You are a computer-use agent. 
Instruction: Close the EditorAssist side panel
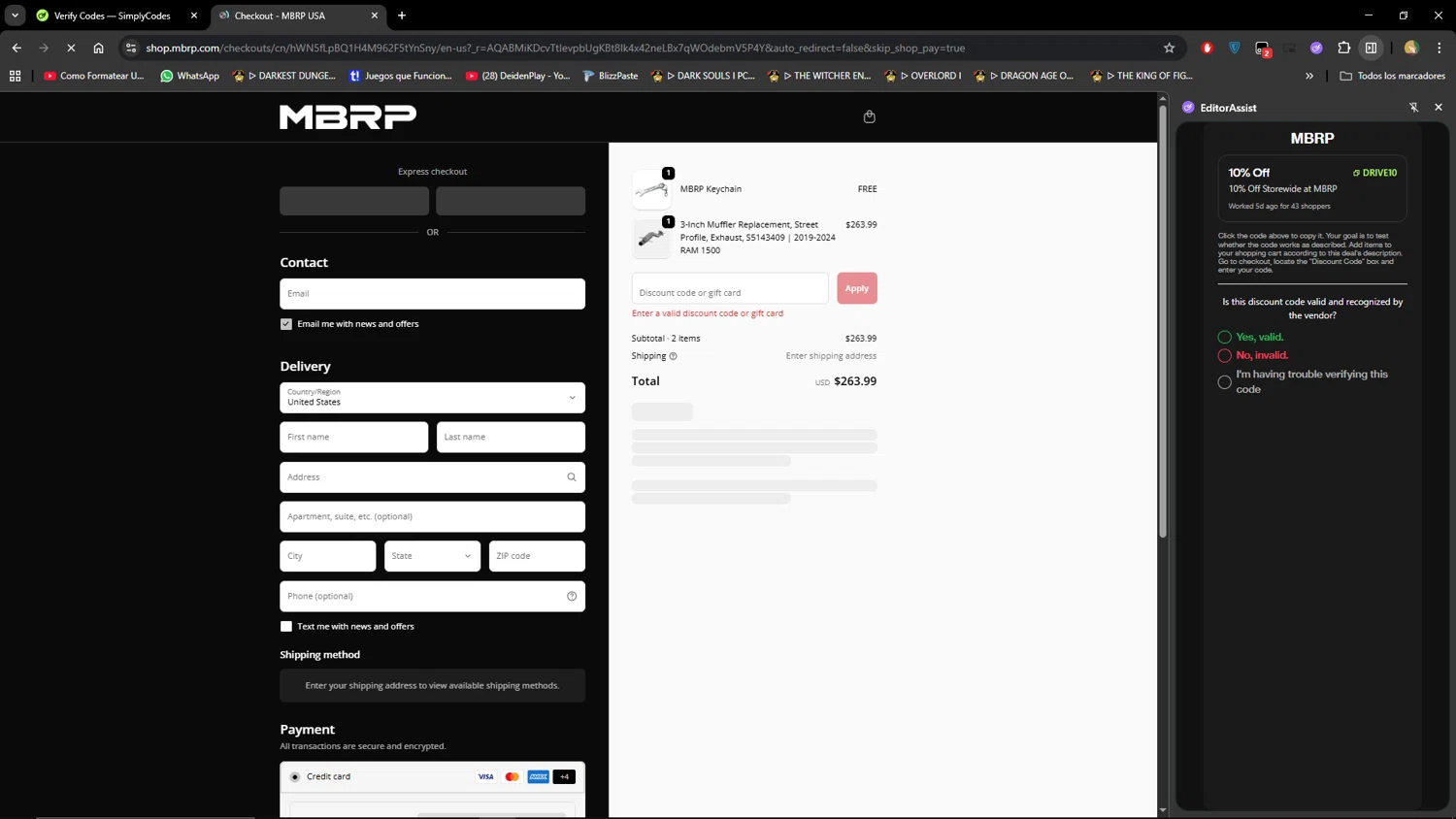coord(1439,108)
